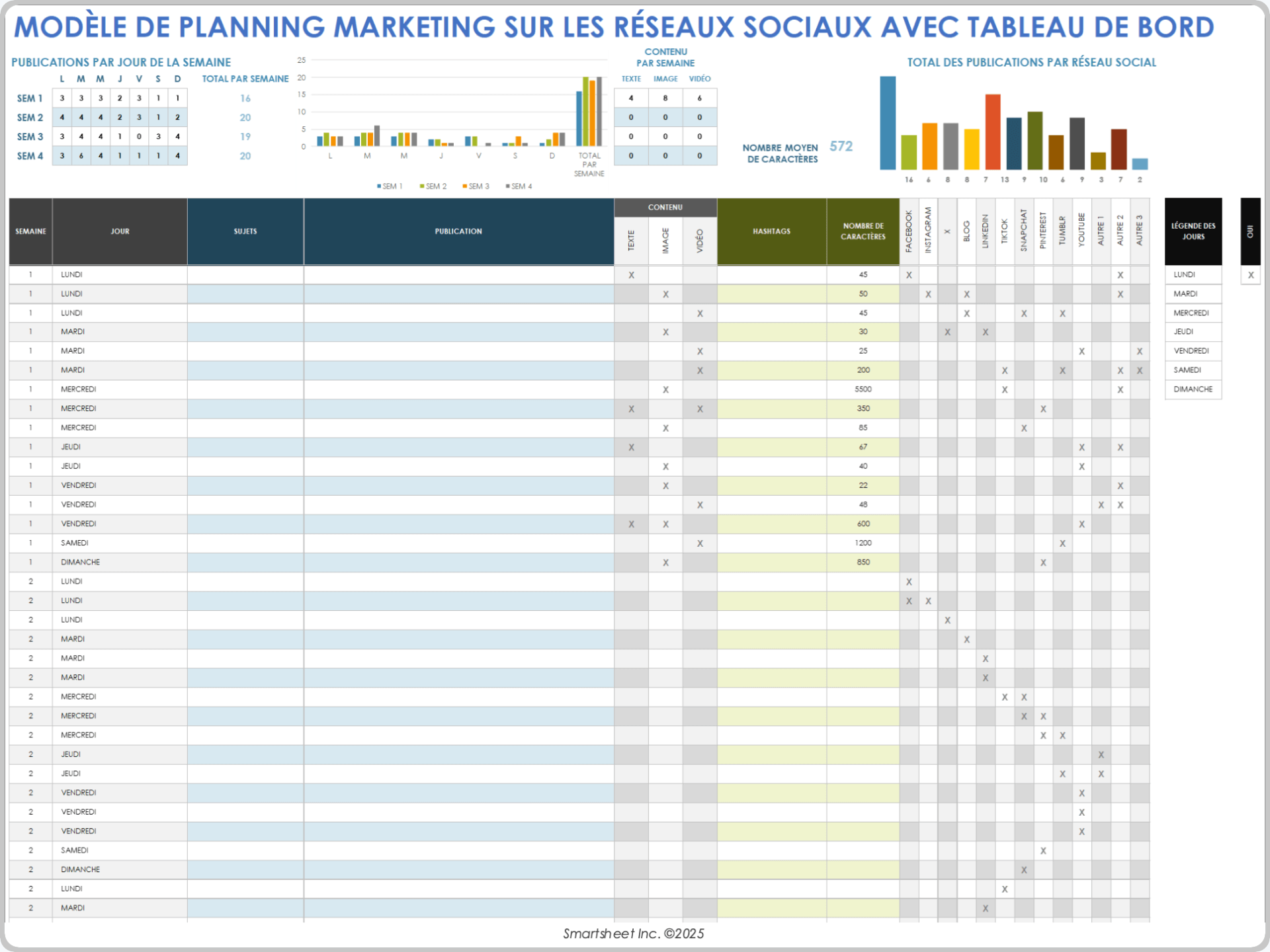Select the INSTAGRAM column header
Viewport: 1270px width, 952px height.
point(928,231)
